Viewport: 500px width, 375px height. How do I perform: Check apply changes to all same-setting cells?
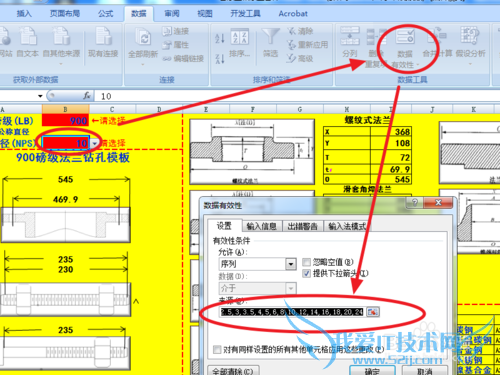tap(217, 349)
